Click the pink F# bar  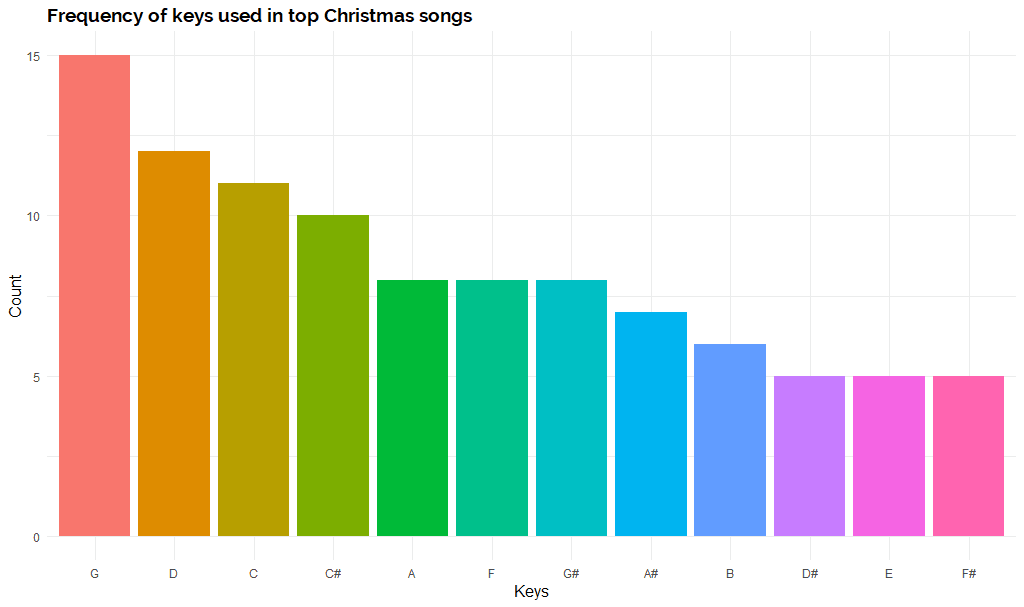968,456
